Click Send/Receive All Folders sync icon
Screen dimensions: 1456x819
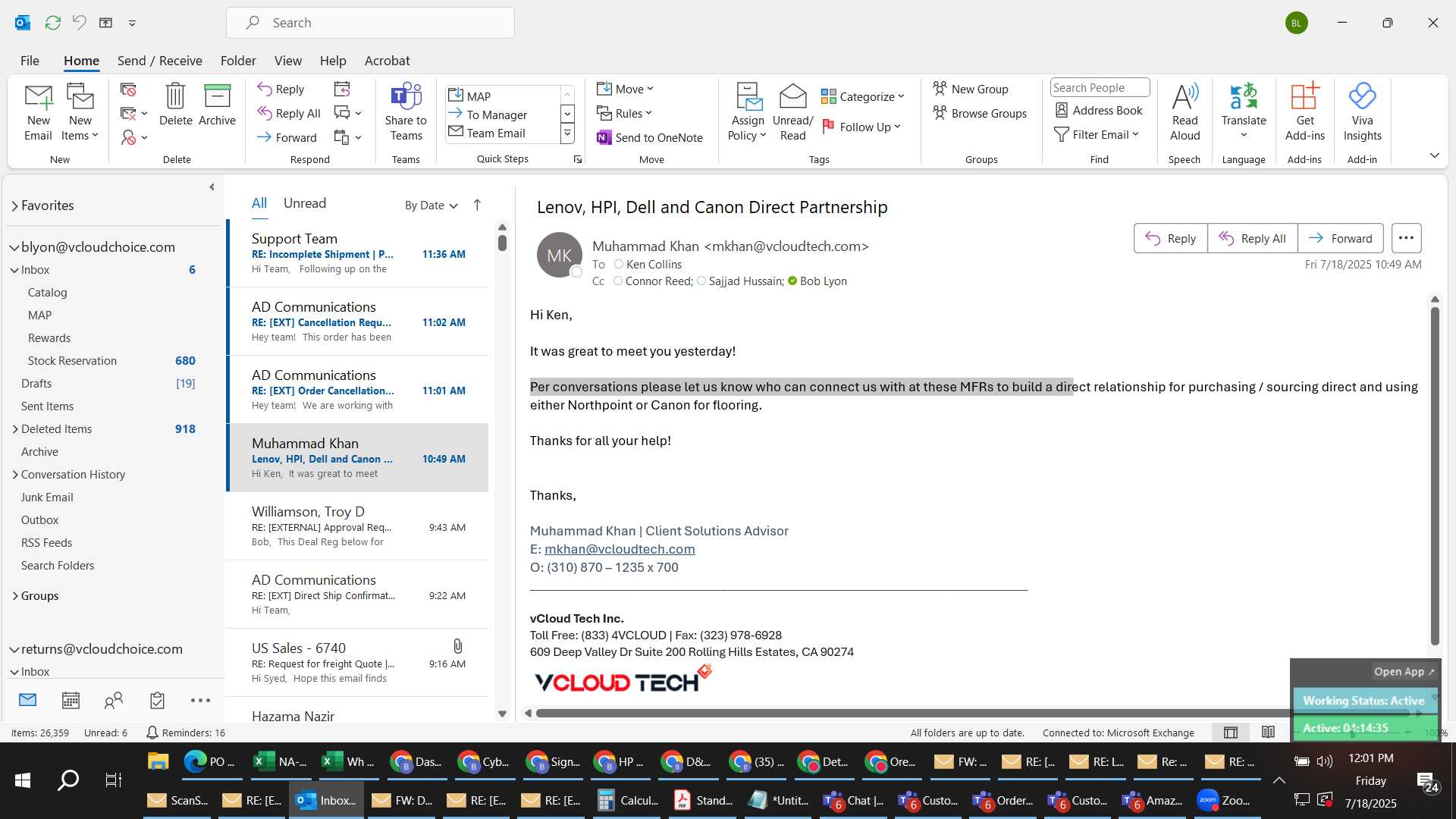pos(52,23)
